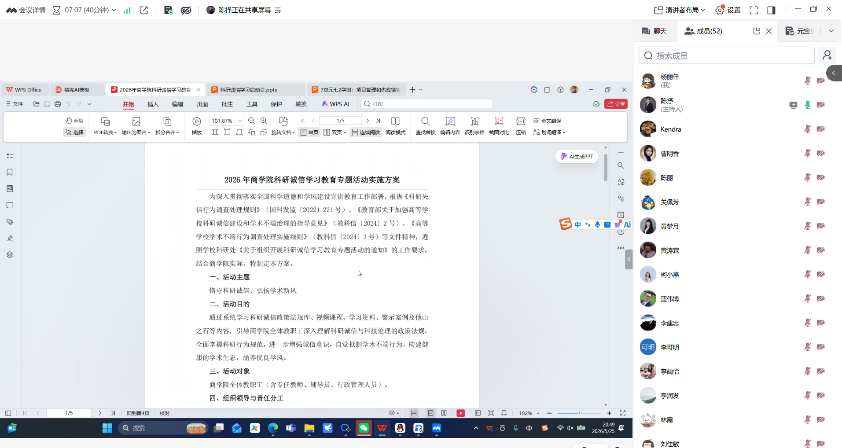Click the host's green microphone icon
842x448 pixels.
[x=807, y=105]
